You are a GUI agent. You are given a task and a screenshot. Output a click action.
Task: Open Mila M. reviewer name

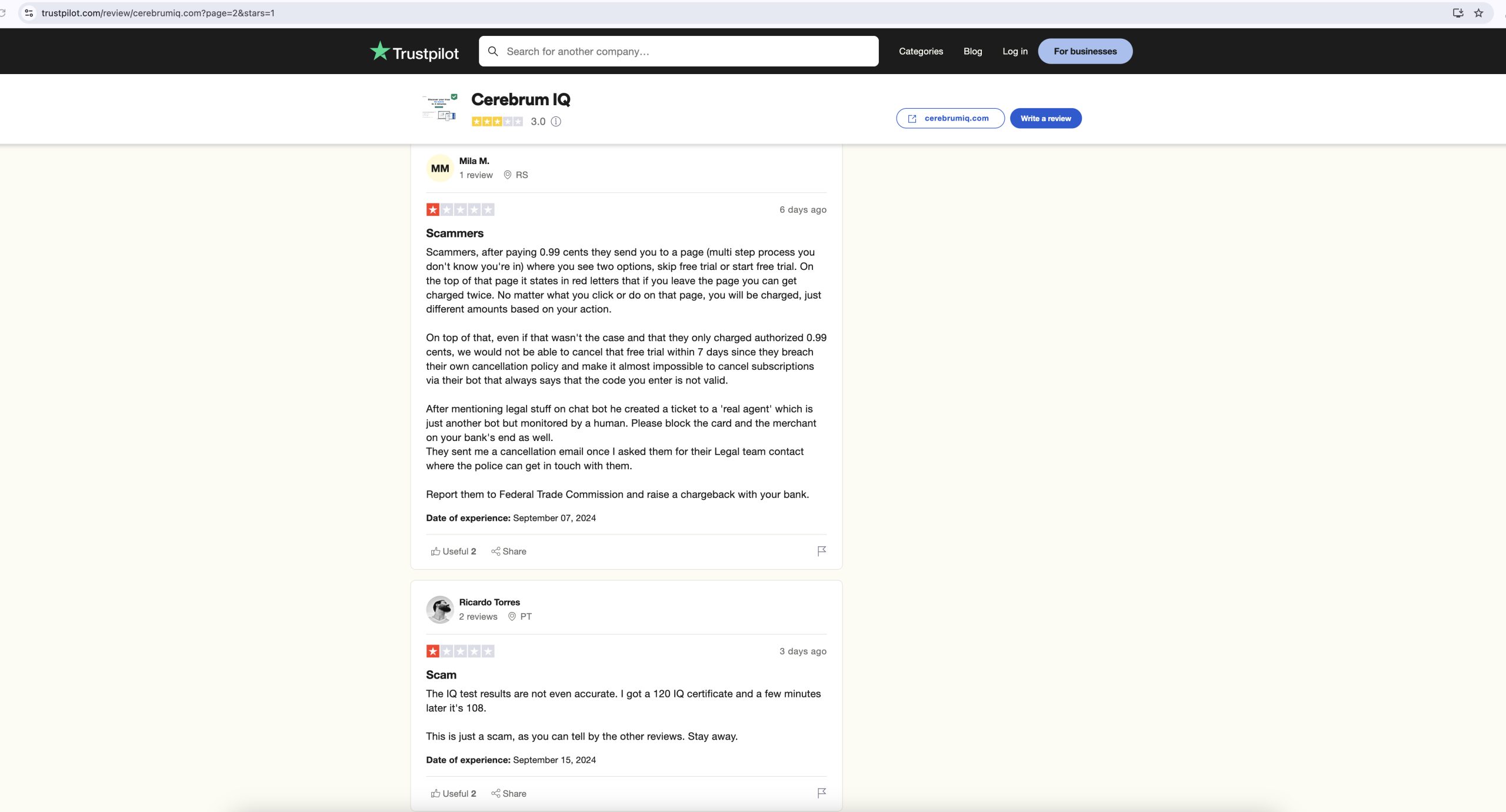click(x=474, y=161)
